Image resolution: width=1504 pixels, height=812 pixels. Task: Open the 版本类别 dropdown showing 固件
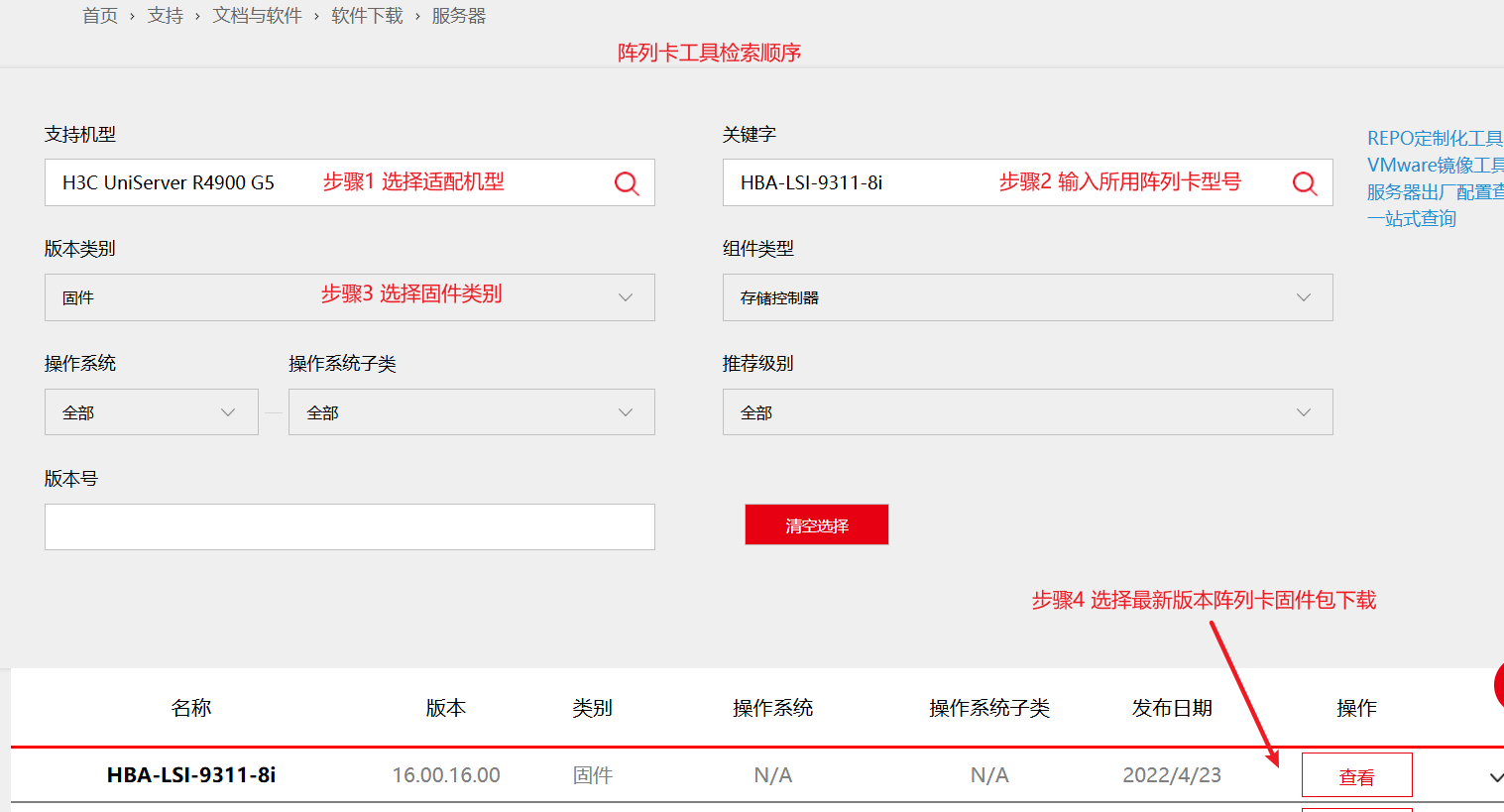click(349, 297)
